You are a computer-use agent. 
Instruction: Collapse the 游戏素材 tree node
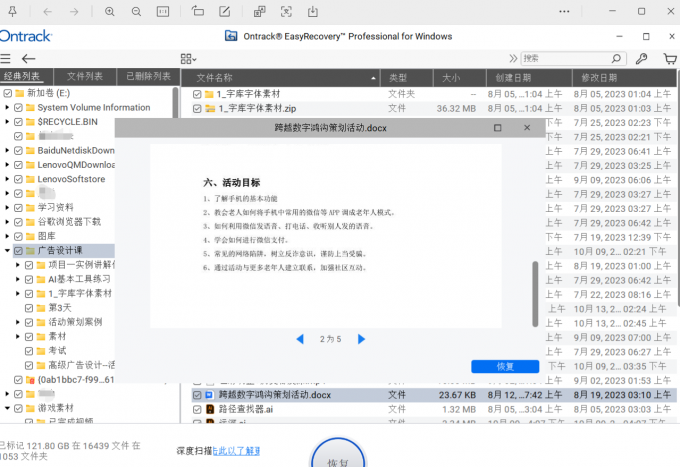[7, 408]
